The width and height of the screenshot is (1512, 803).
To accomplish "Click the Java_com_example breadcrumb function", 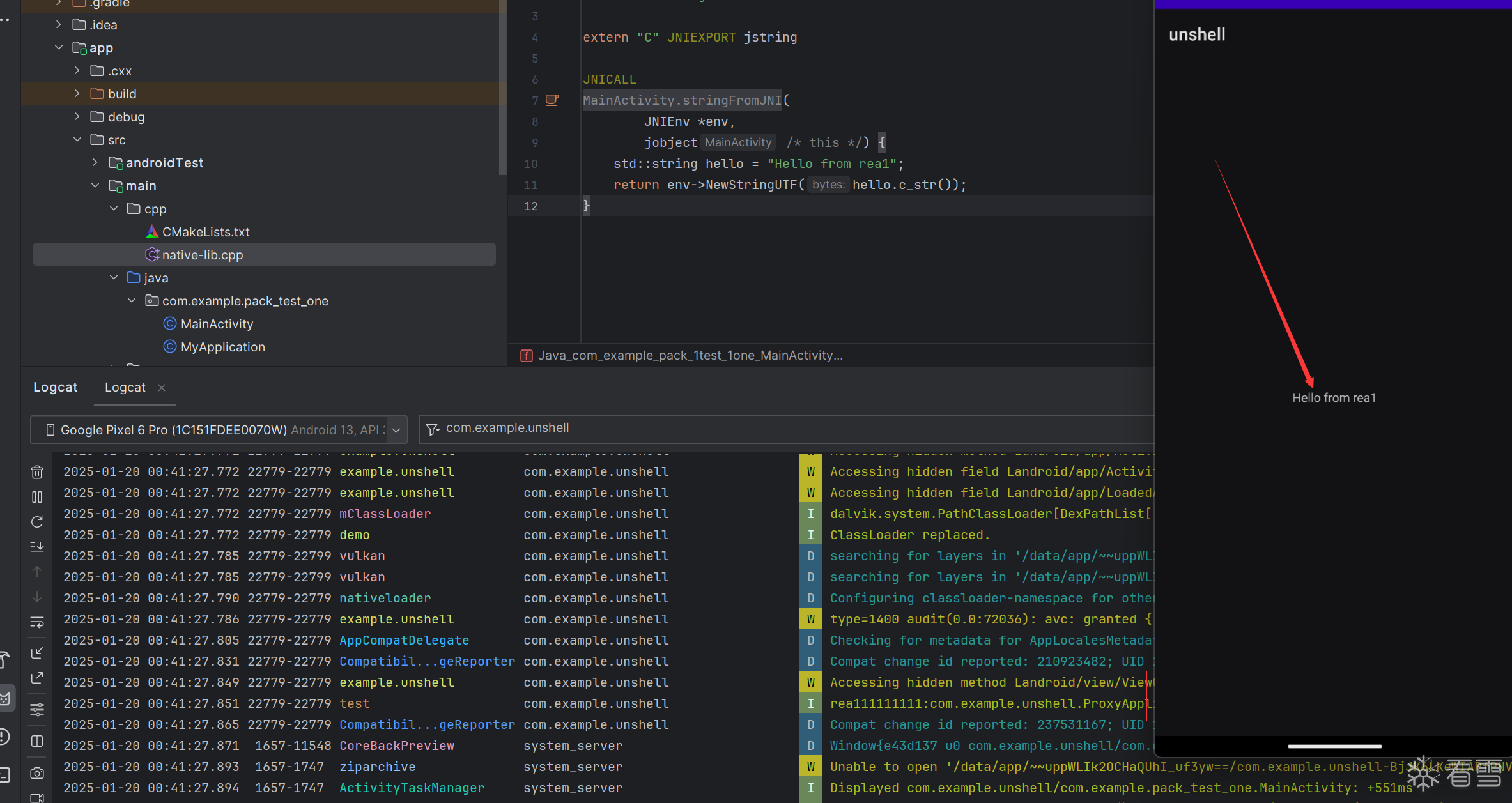I will click(x=690, y=355).
